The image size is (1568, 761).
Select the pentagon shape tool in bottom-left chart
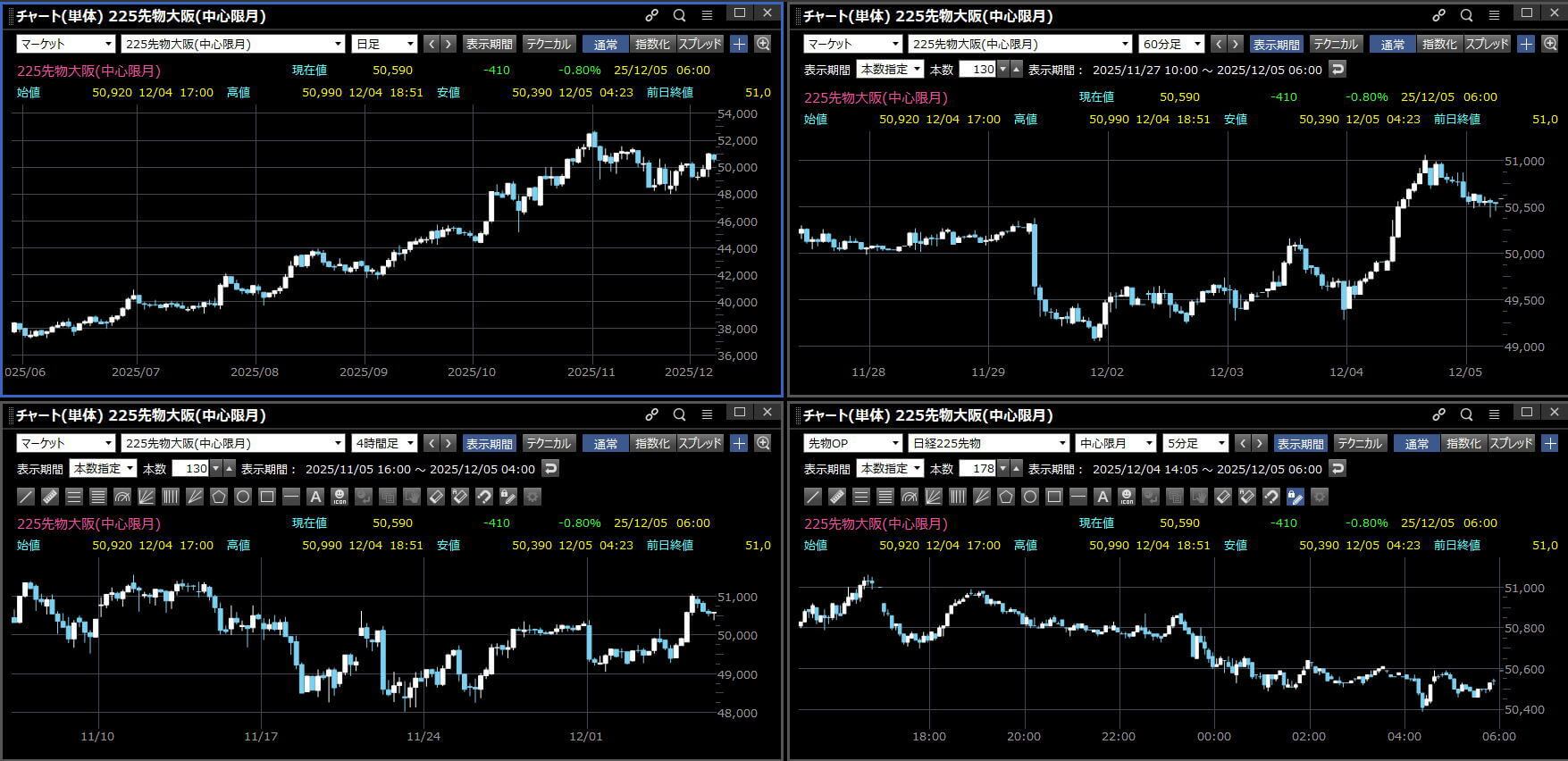point(219,497)
